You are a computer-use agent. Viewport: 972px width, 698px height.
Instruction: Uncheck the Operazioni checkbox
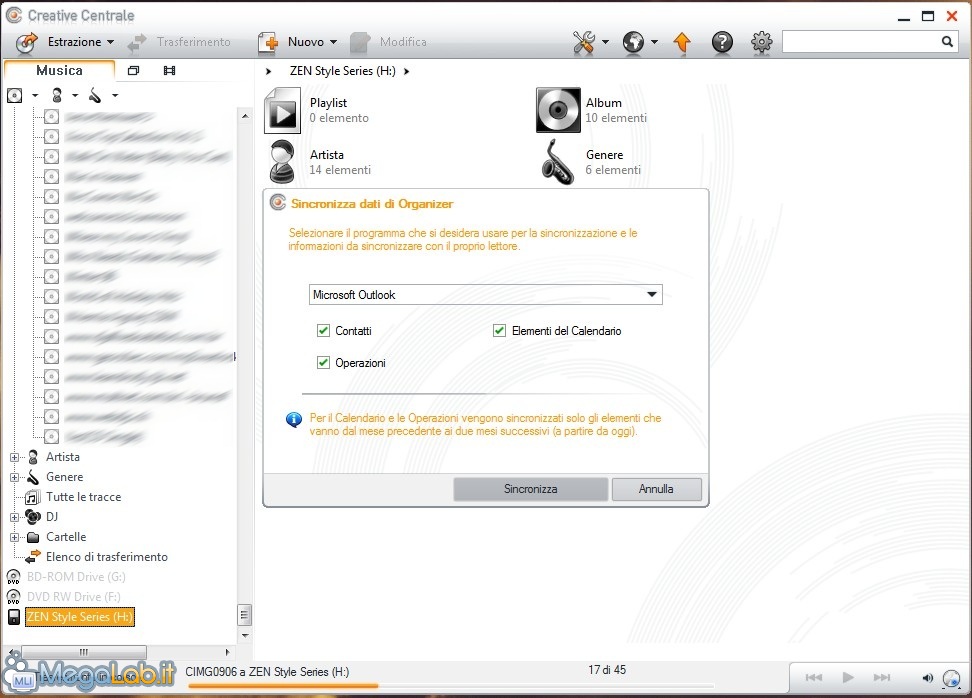tap(323, 363)
